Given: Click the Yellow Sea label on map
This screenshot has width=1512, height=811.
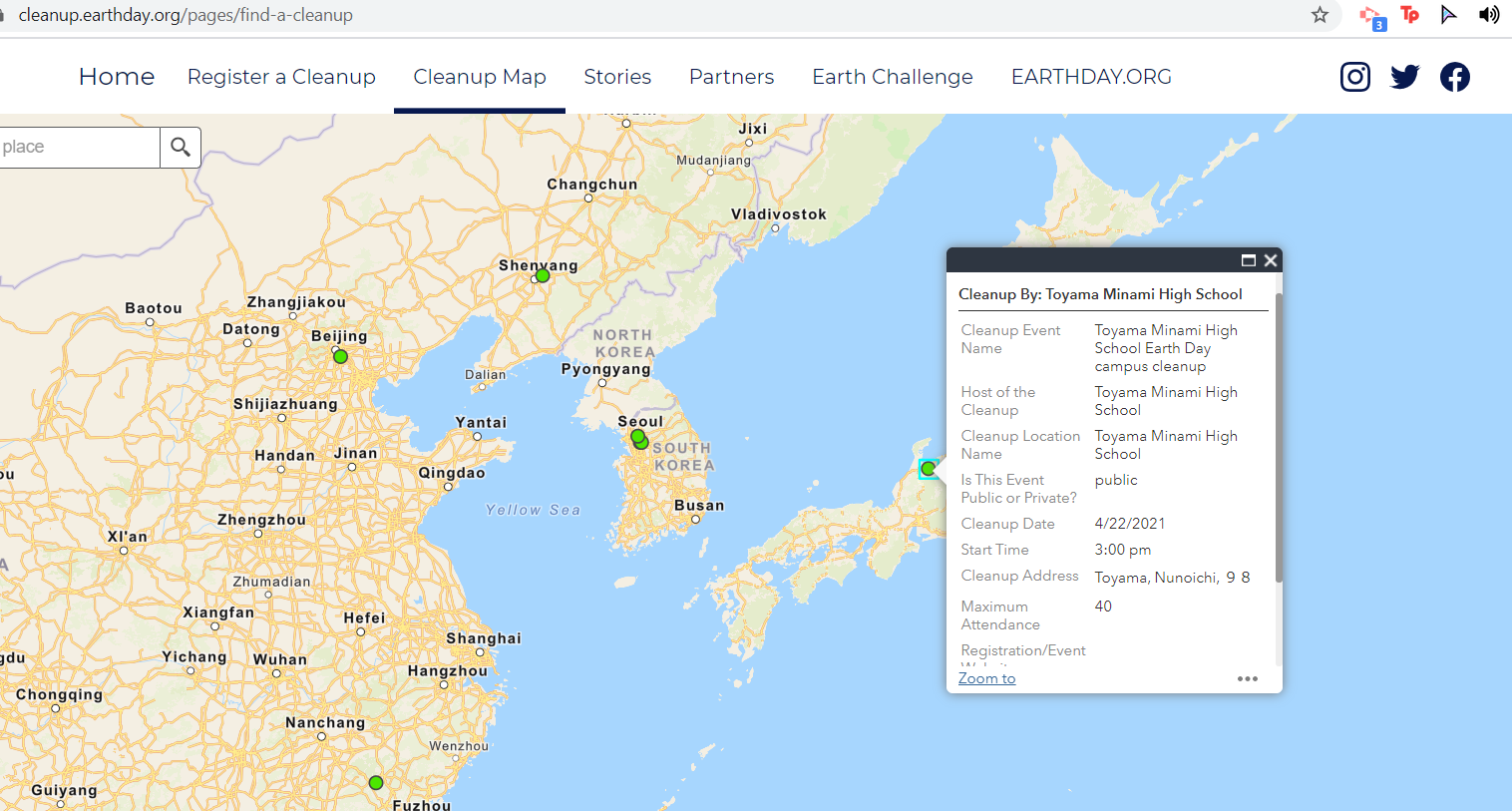Looking at the screenshot, I should coord(533,510).
